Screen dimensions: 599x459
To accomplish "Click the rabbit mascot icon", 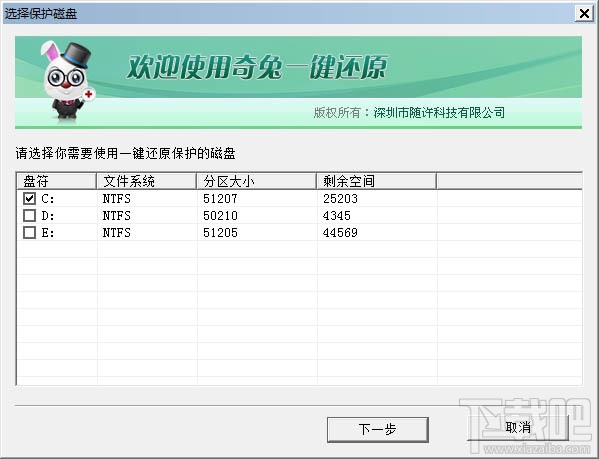I will click(x=68, y=82).
